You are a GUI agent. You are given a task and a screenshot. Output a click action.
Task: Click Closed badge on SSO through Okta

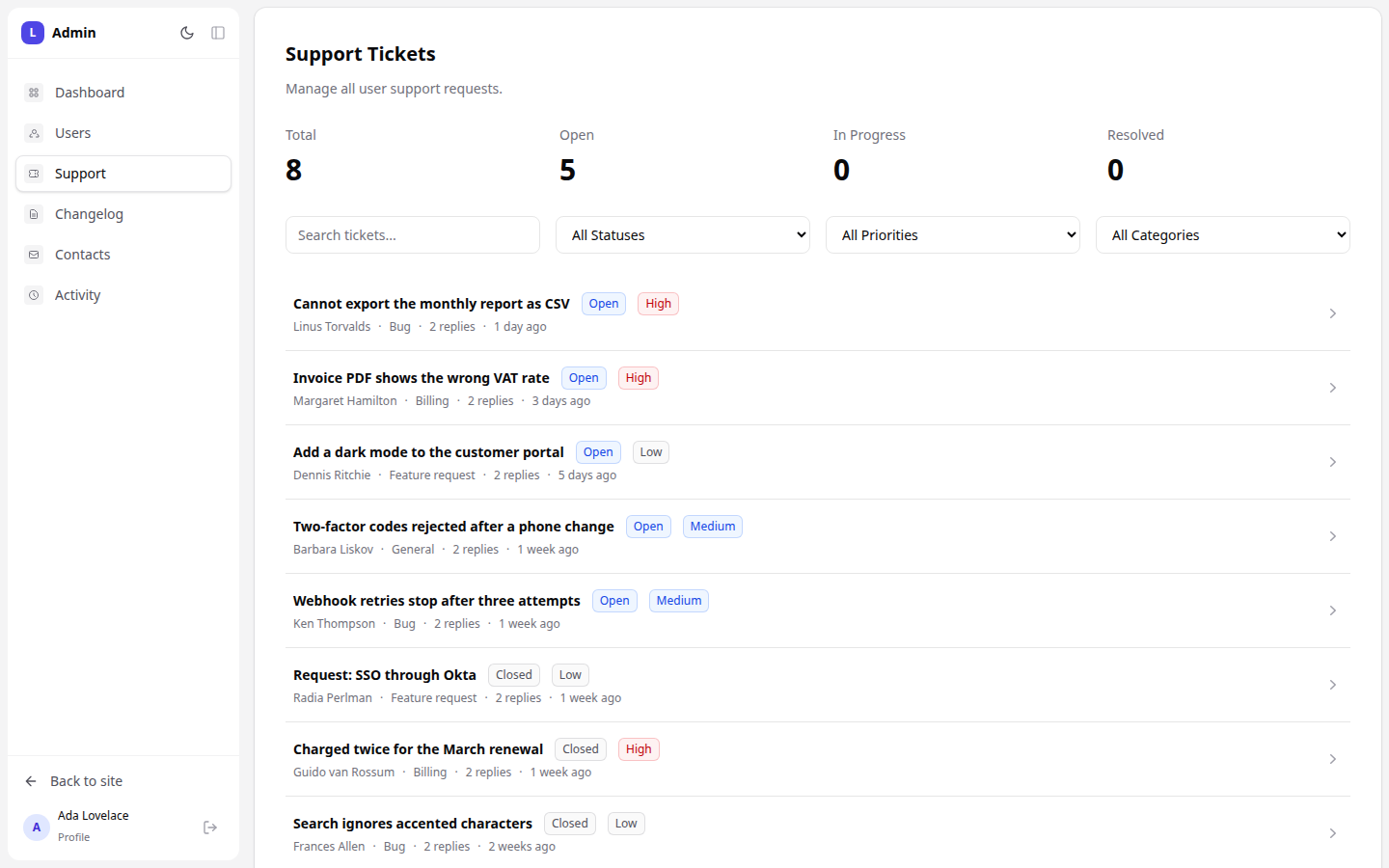coord(514,675)
